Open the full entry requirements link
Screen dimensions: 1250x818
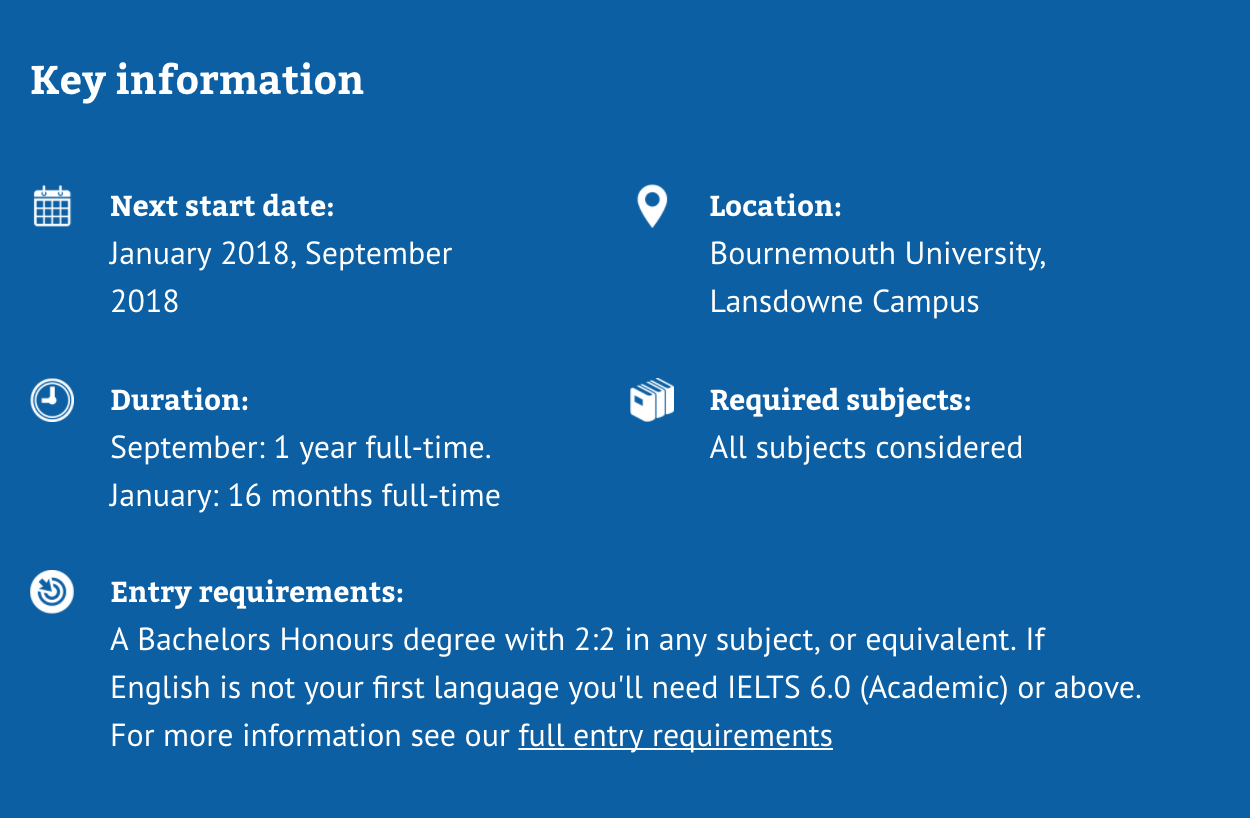click(x=675, y=736)
